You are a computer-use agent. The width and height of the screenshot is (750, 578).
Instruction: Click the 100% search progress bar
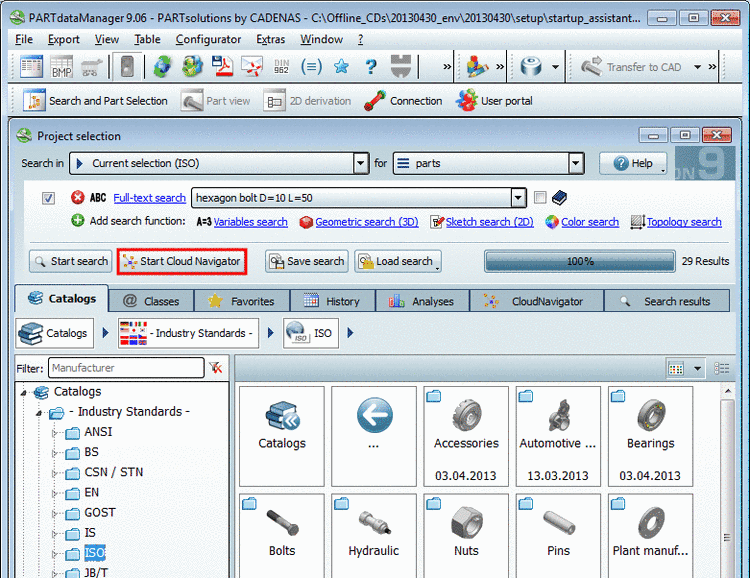pyautogui.click(x=580, y=261)
